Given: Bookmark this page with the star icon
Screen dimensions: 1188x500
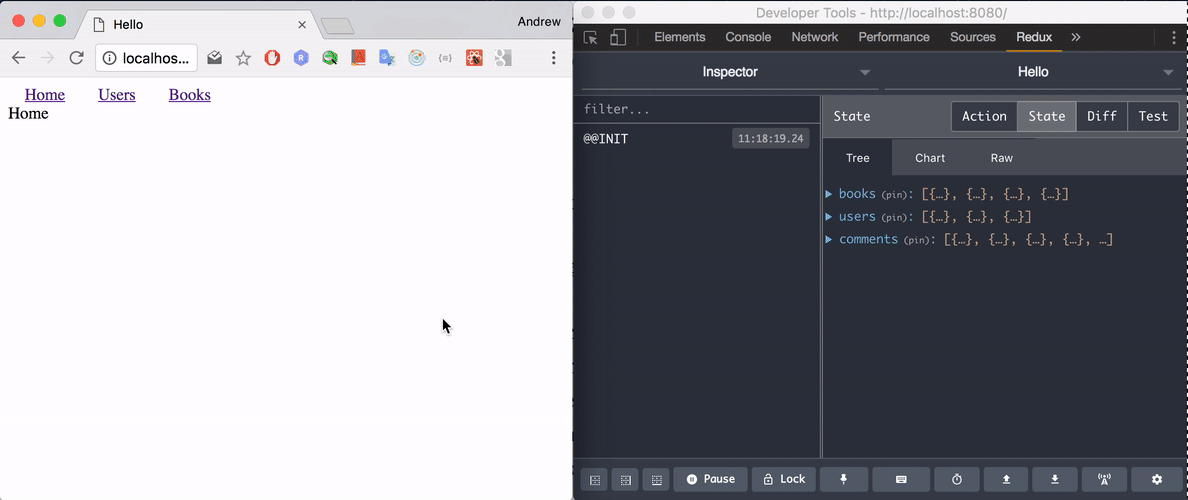Looking at the screenshot, I should tap(243, 58).
